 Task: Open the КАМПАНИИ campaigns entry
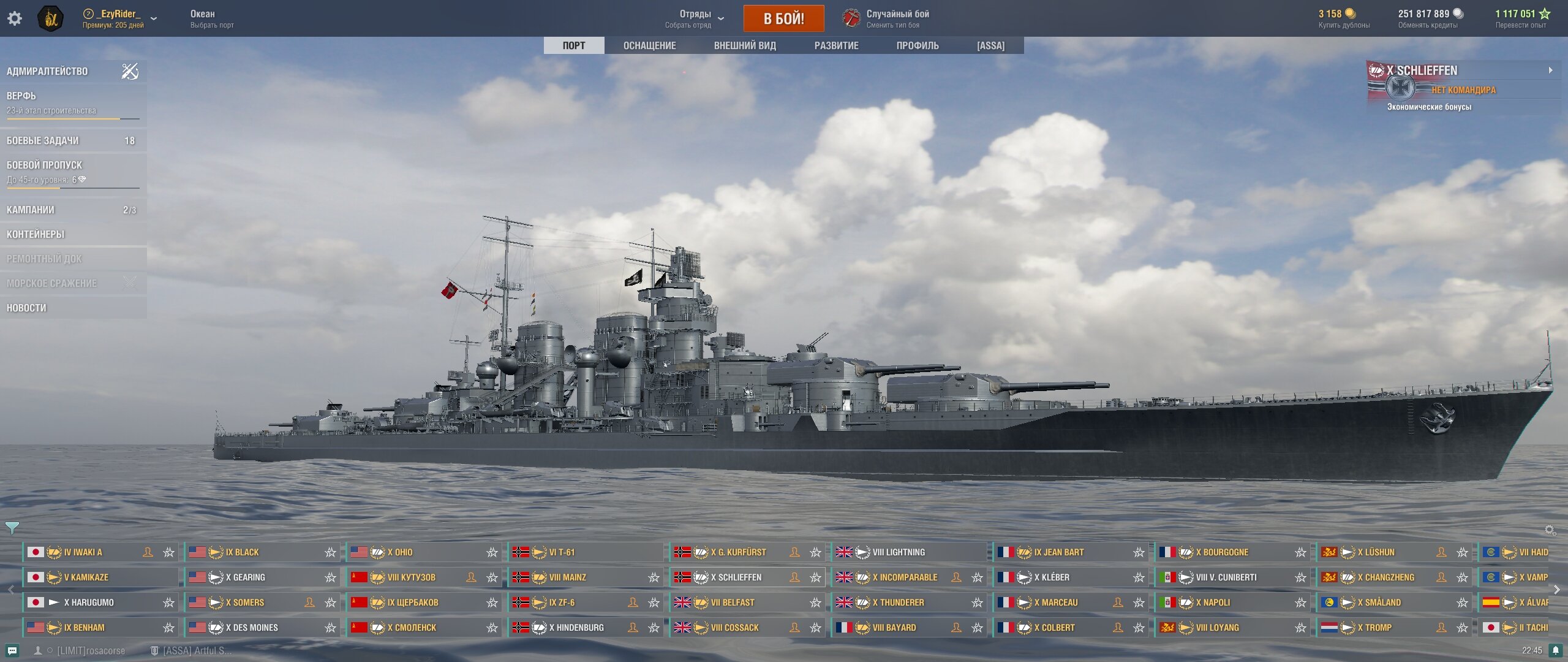click(x=73, y=210)
